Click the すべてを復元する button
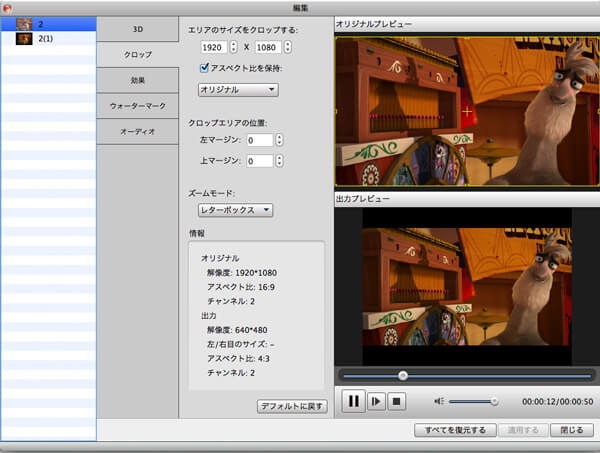This screenshot has height=453, width=600. 455,430
